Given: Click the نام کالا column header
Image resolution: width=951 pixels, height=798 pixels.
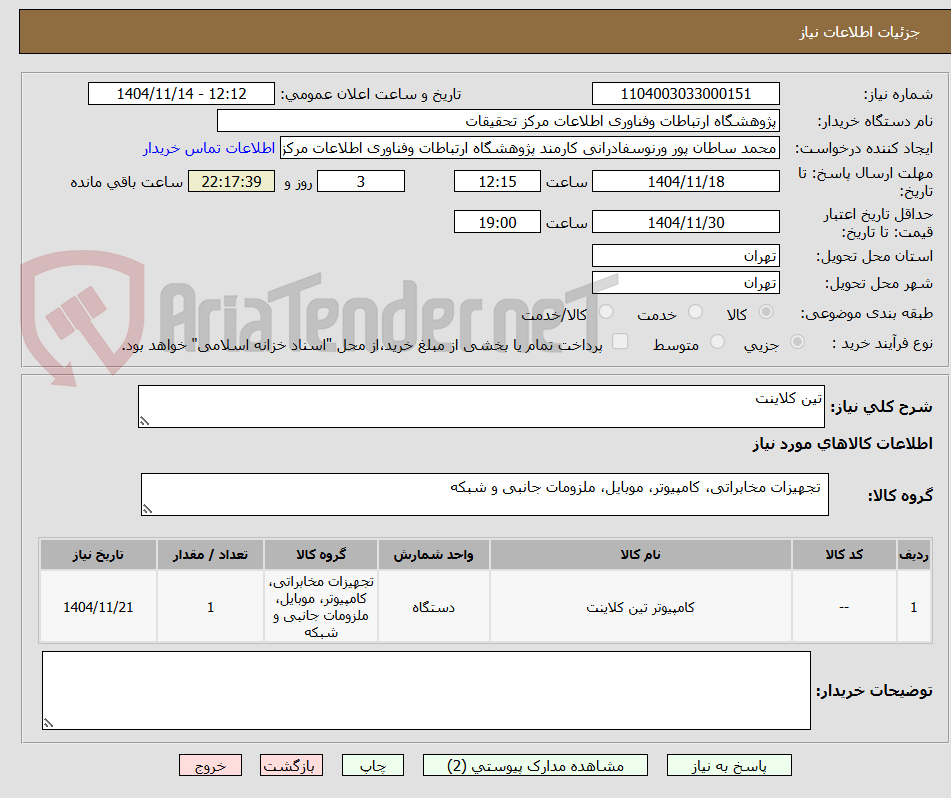Looking at the screenshot, I should (x=640, y=555).
